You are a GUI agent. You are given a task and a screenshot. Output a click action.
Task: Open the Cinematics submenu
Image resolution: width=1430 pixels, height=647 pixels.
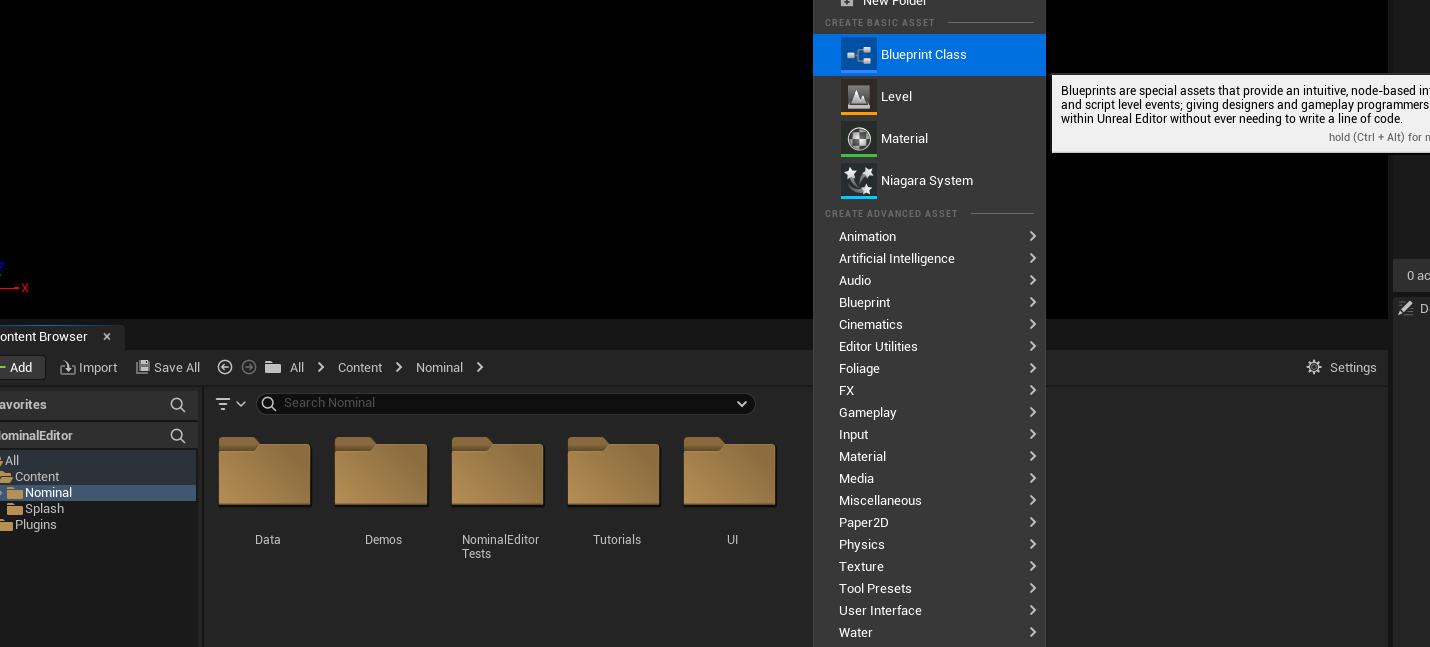coord(929,325)
